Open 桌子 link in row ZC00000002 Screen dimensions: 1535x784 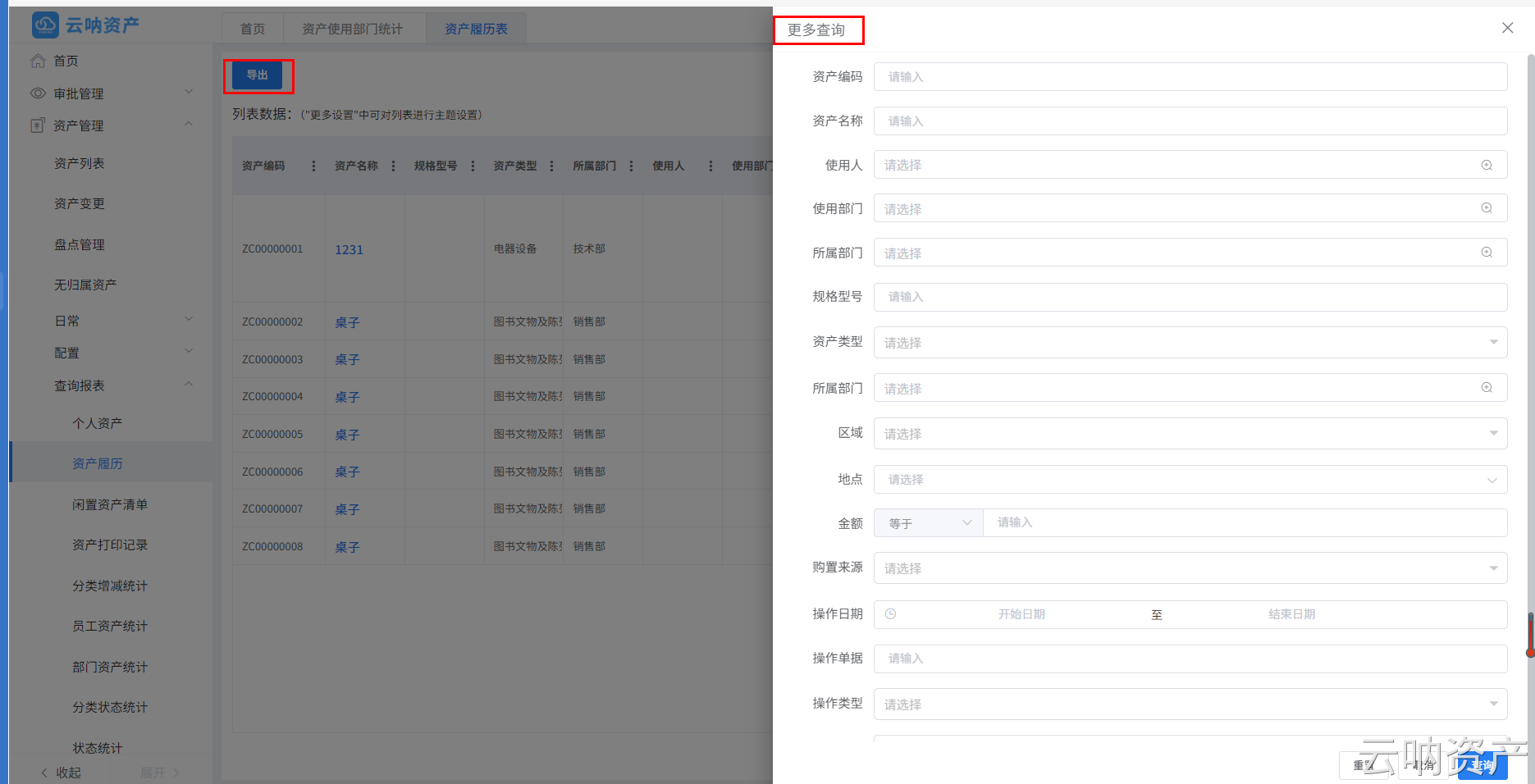point(347,322)
